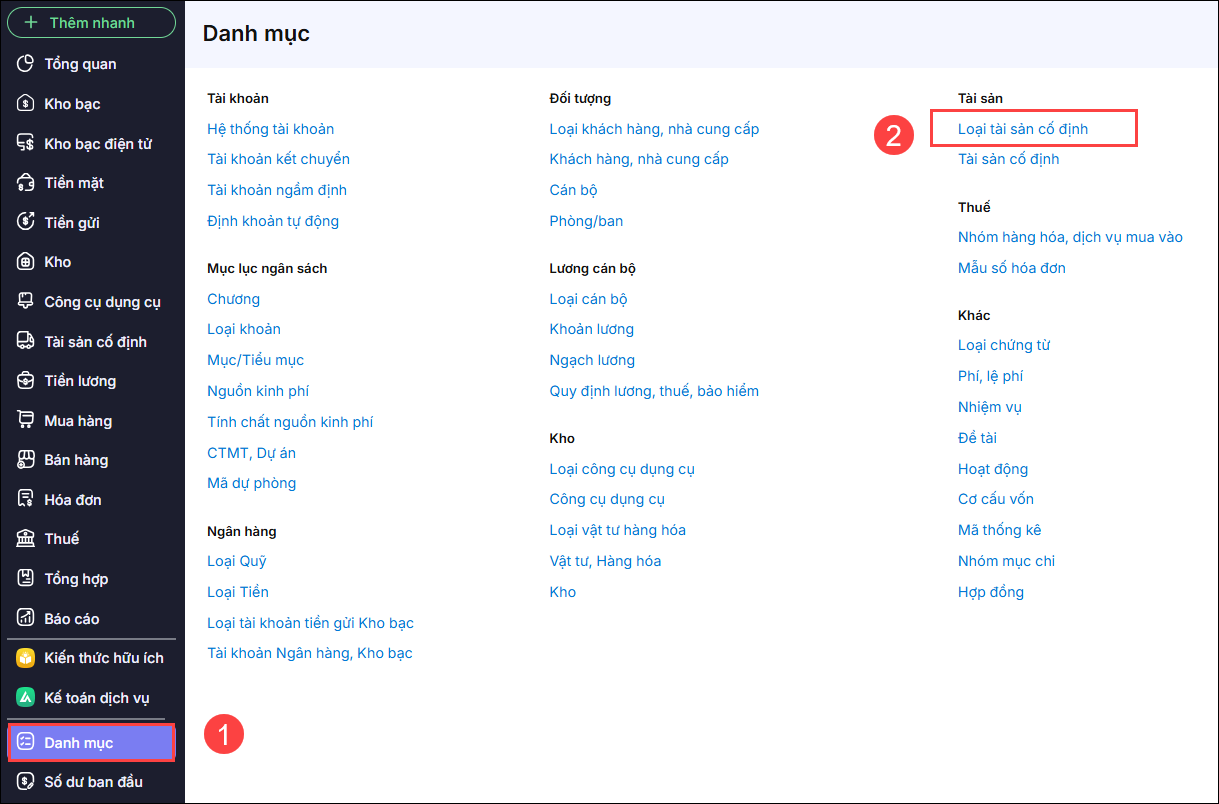Click the Tiền lương sidebar icon
This screenshot has height=804, width=1219.
[26, 381]
